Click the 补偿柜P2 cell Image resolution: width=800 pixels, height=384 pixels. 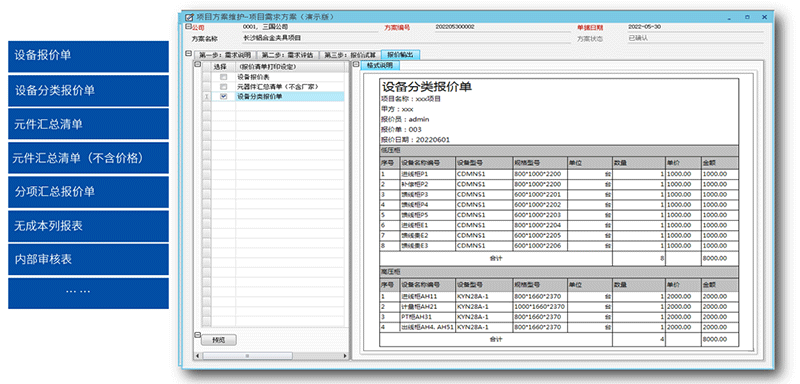coord(427,184)
